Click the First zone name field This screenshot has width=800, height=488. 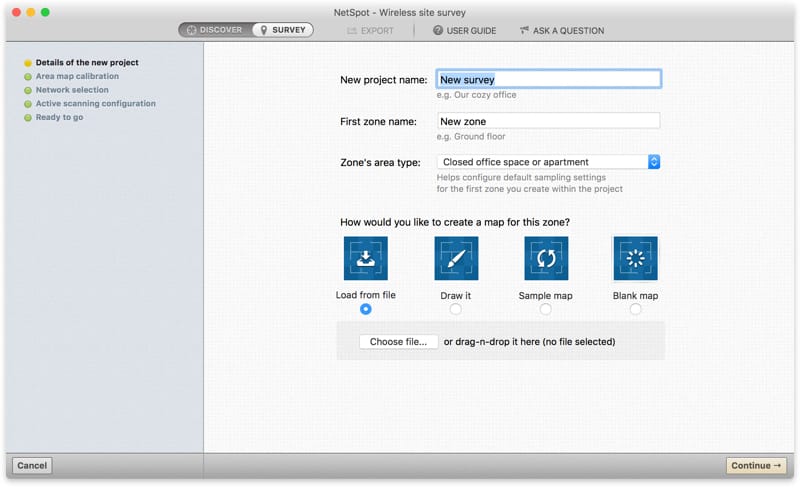[548, 121]
